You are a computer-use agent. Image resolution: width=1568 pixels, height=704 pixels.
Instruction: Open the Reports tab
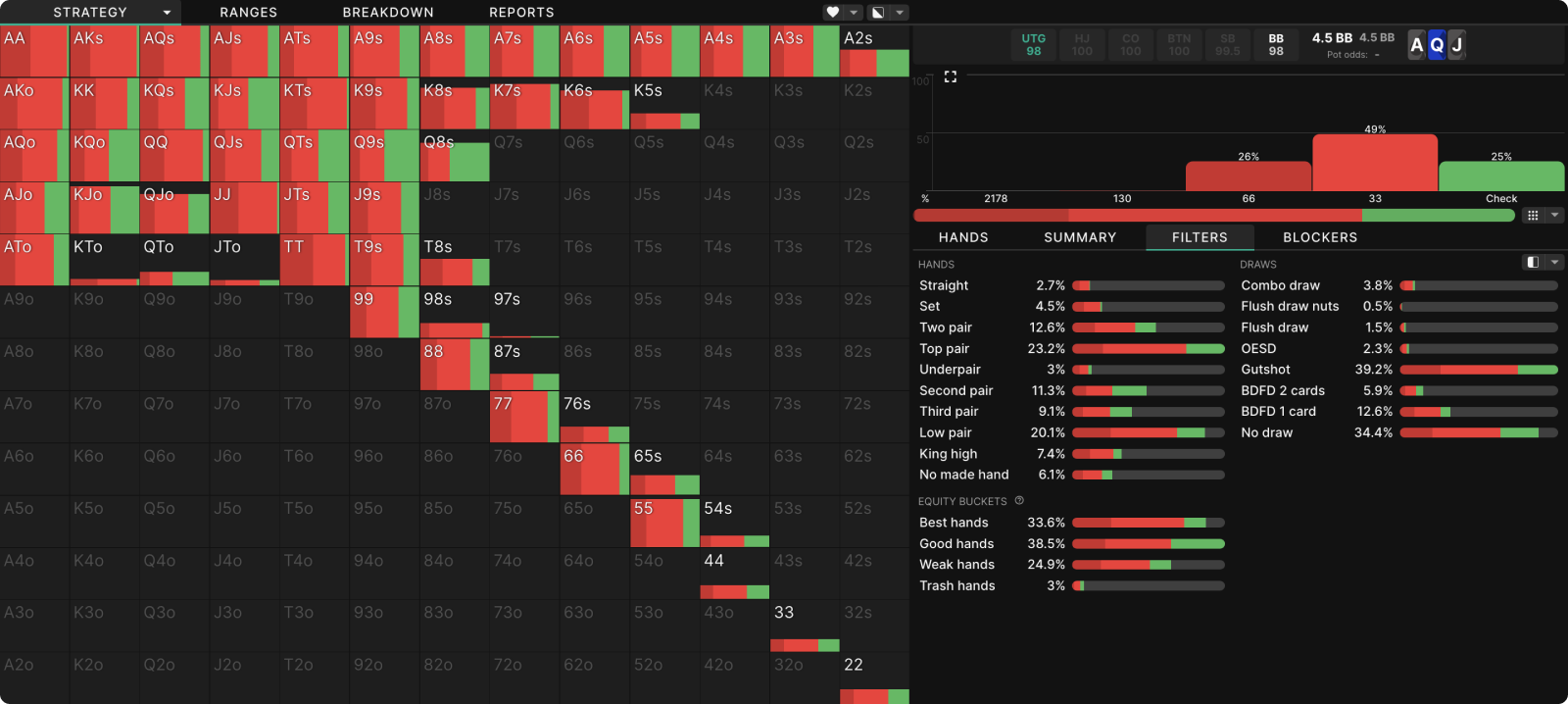click(521, 13)
